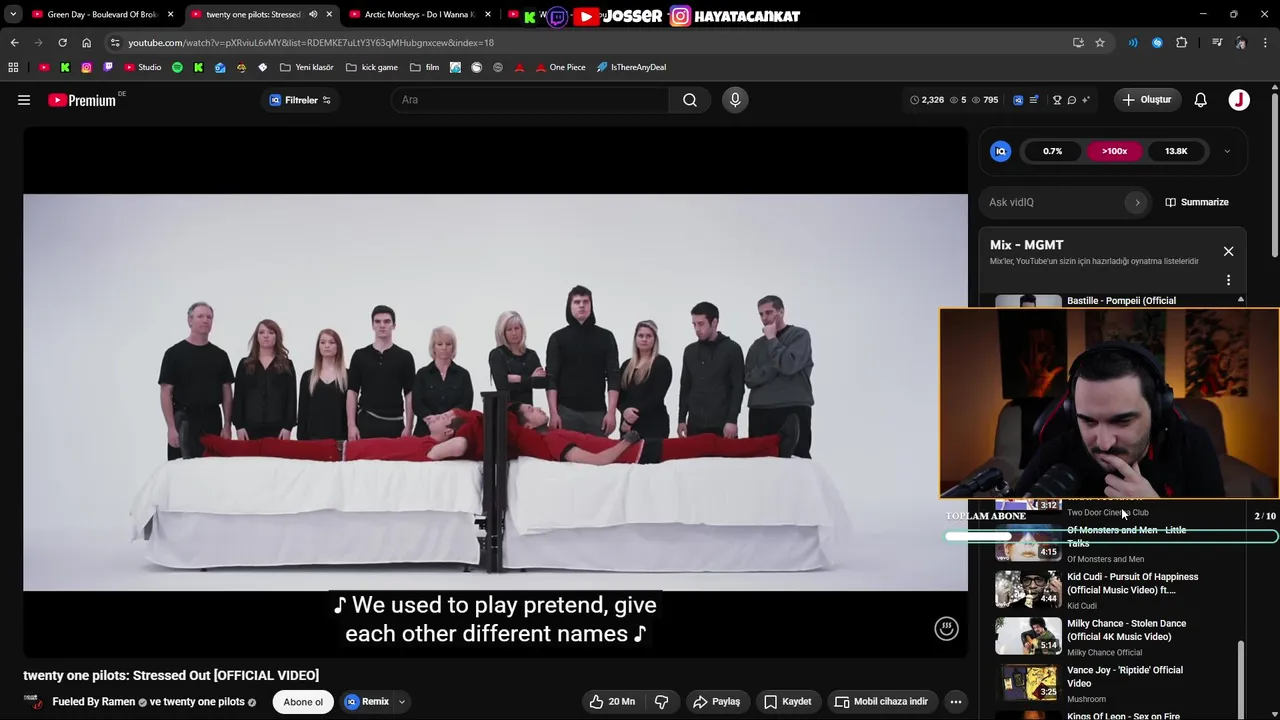The image size is (1280, 720).
Task: Click the round overlay icon in player corner
Action: [946, 628]
